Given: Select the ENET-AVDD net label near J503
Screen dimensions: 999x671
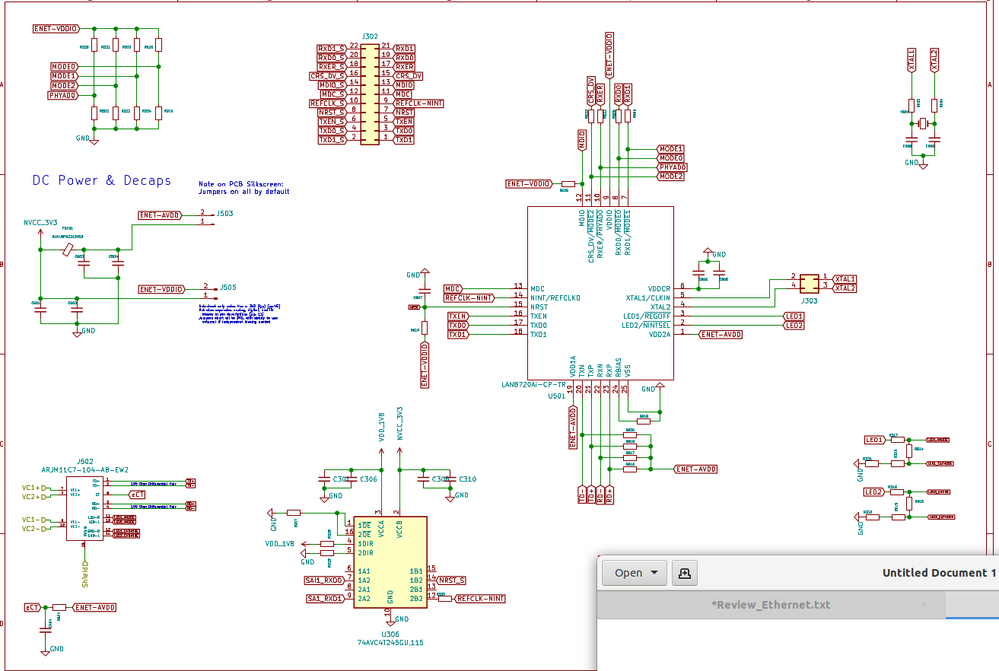Looking at the screenshot, I should coord(161,214).
